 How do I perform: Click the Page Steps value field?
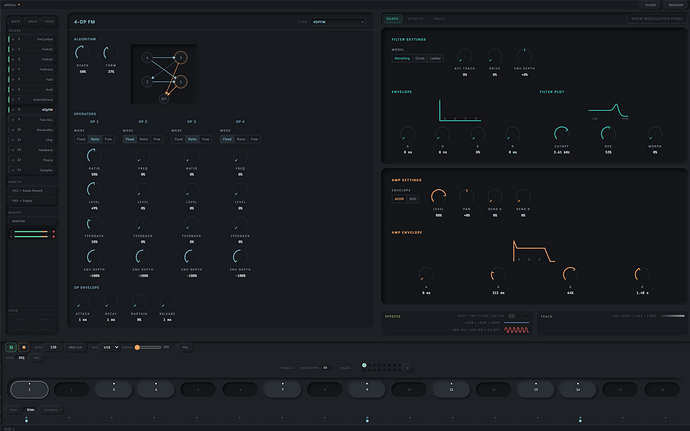[x=327, y=368]
